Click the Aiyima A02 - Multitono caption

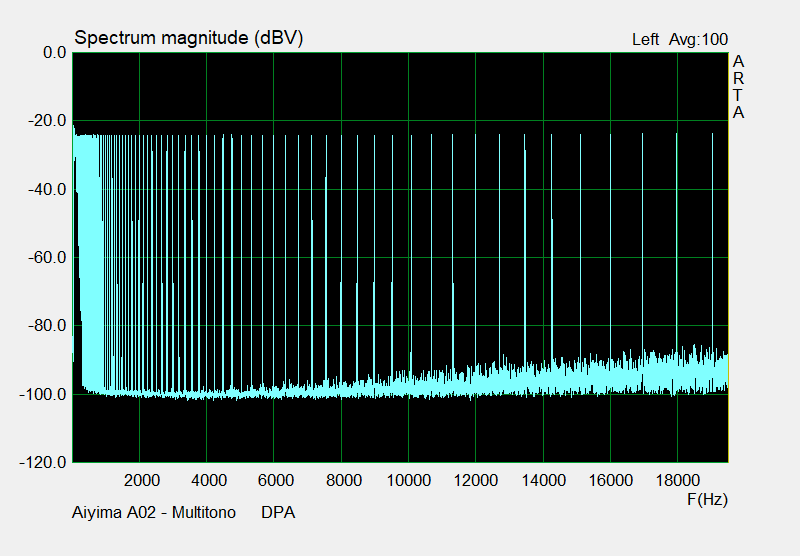(x=154, y=513)
